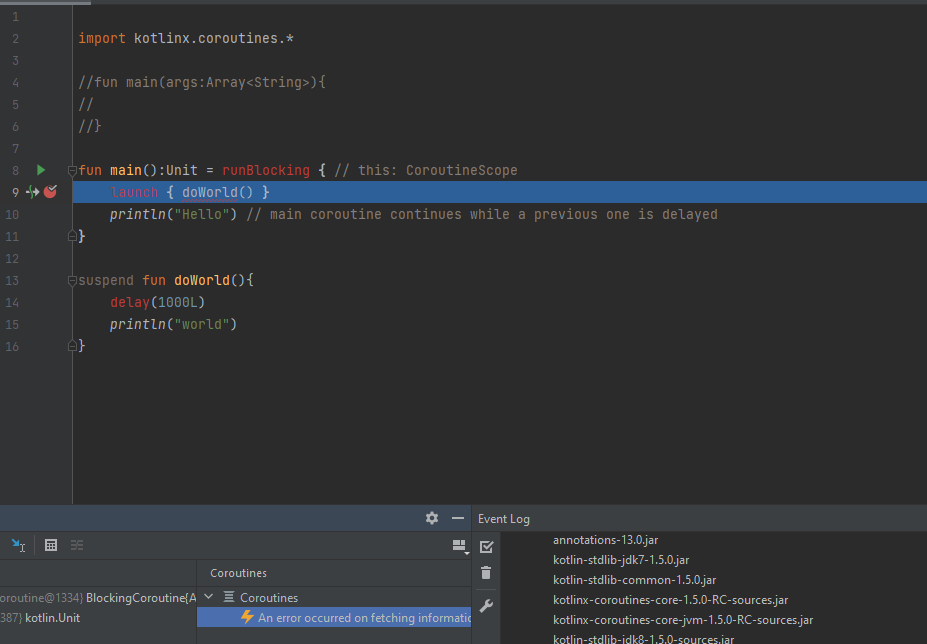
Task: Click the suspend call arrow icon on line 9
Action: (x=33, y=192)
